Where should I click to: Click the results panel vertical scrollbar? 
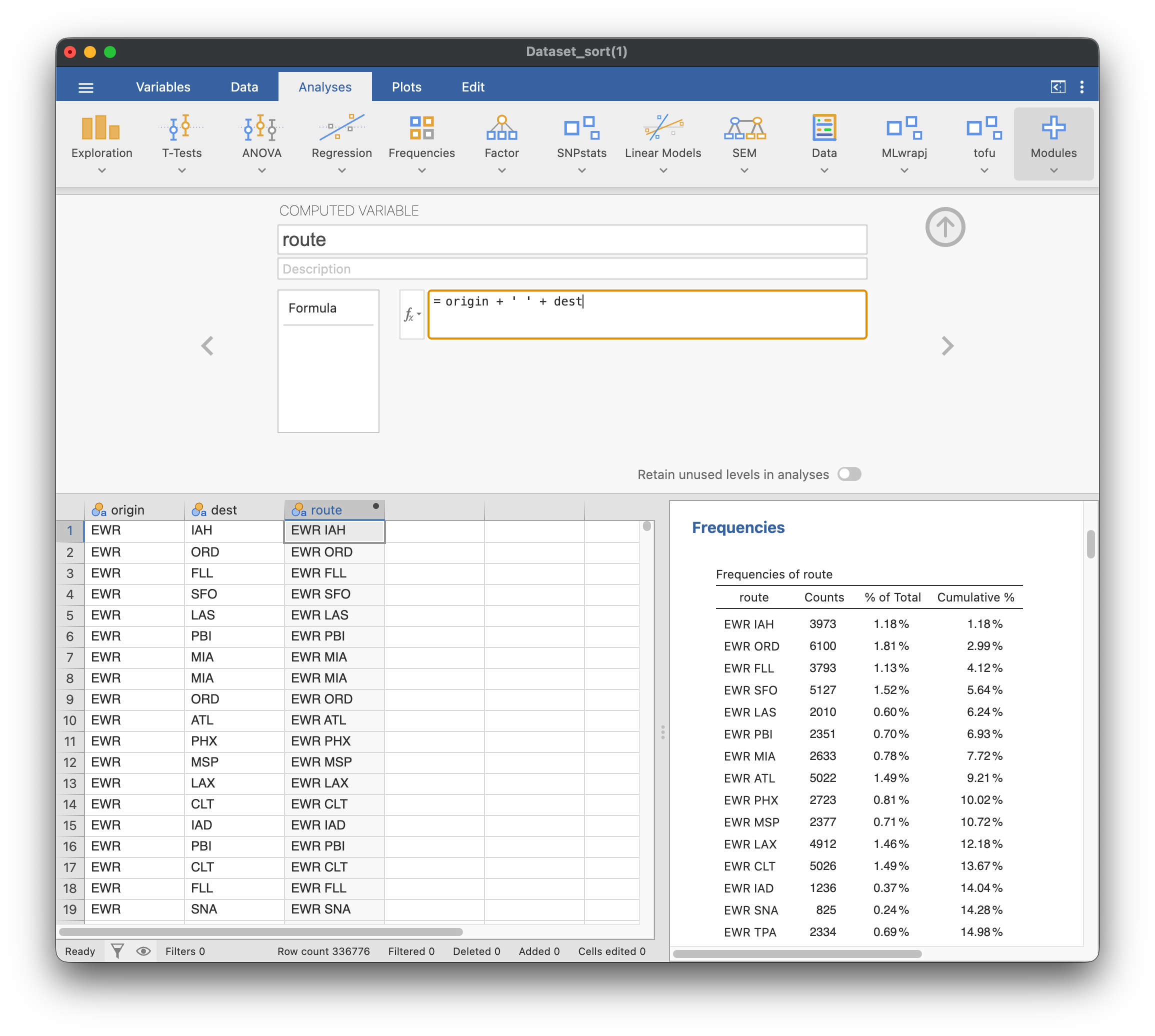click(x=1090, y=543)
